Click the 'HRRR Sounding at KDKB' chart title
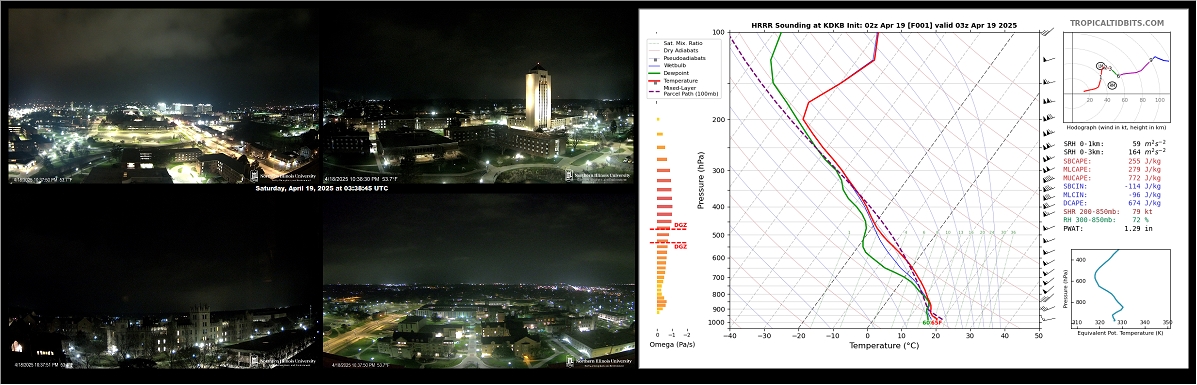The image size is (1197, 385). tap(884, 25)
